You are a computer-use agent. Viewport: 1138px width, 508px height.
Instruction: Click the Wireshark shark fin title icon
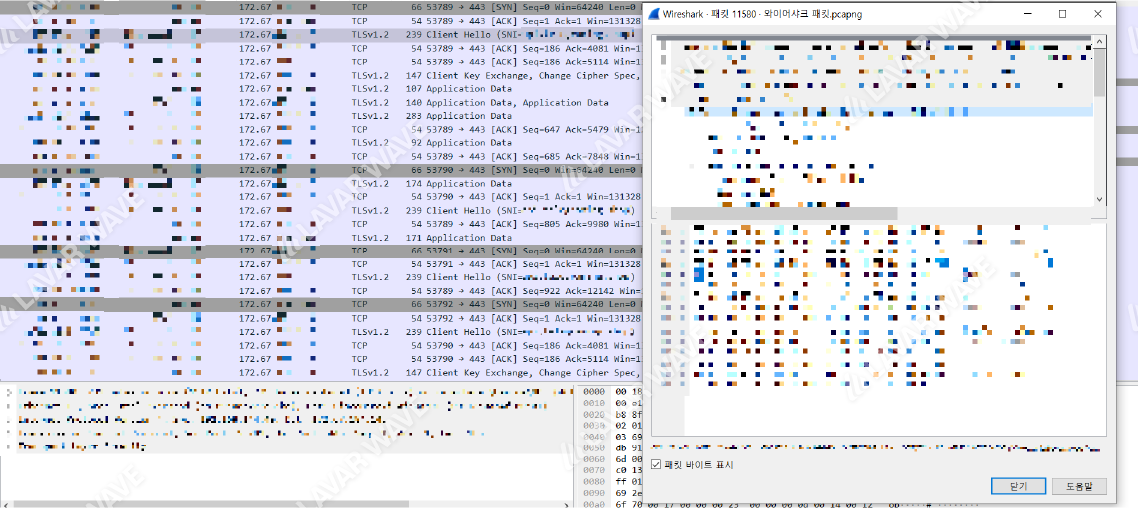[653, 14]
